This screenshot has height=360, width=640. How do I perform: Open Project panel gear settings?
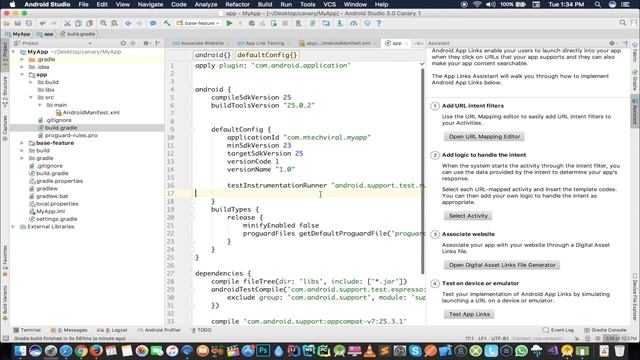pyautogui.click(x=146, y=43)
